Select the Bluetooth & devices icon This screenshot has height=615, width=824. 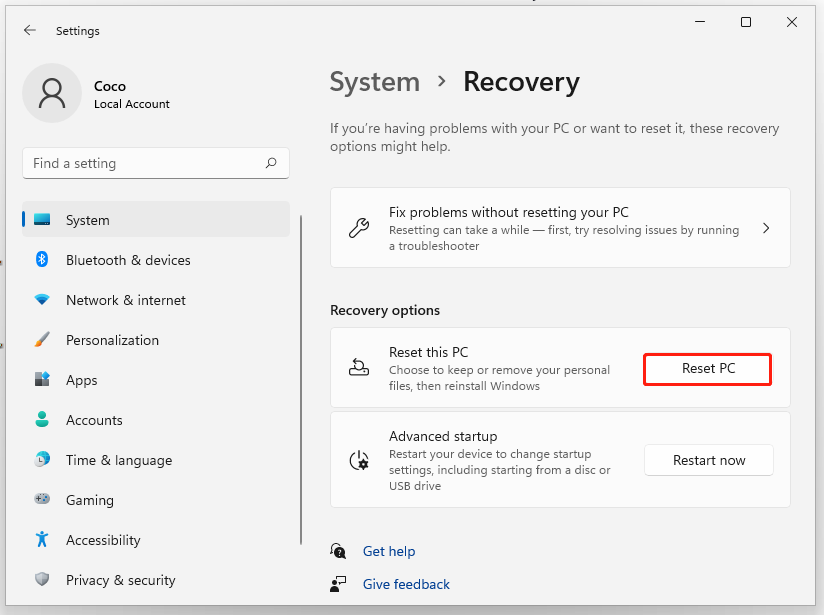click(x=41, y=260)
